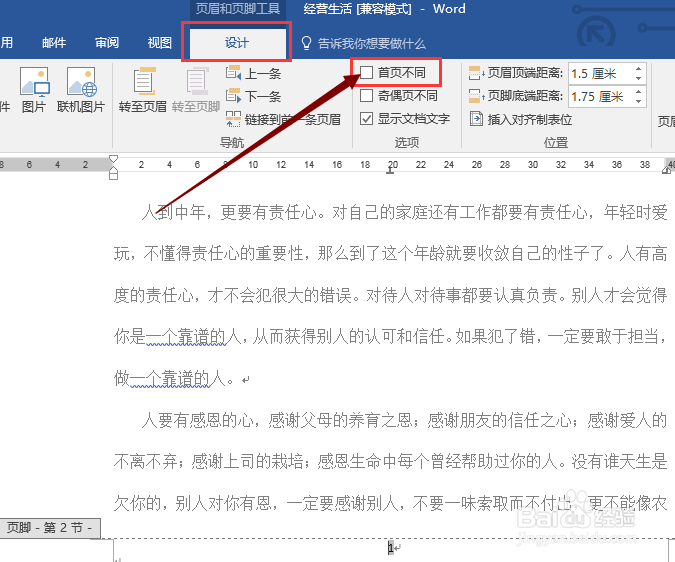
Task: Open the 视图 tab
Action: [159, 43]
